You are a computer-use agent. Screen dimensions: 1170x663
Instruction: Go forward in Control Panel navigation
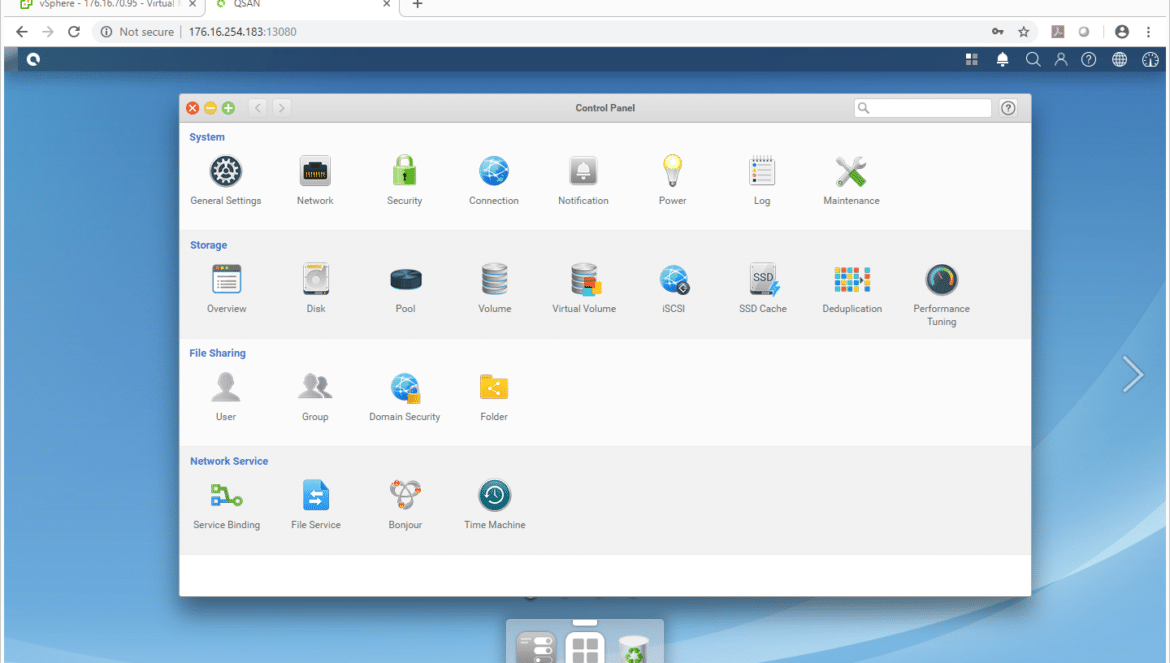pos(281,108)
